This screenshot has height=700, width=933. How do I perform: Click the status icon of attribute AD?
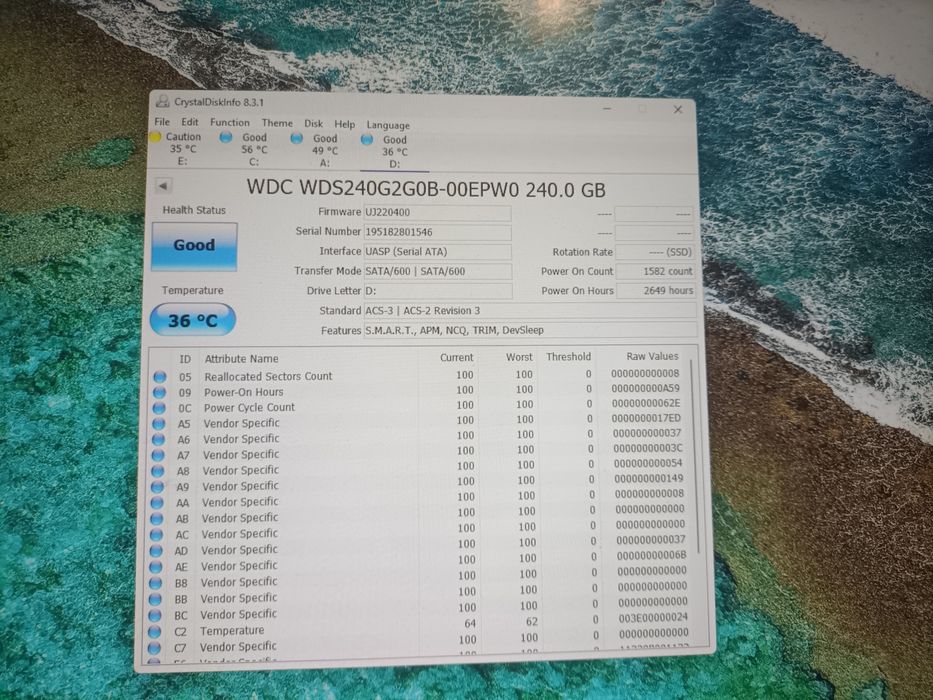click(156, 551)
